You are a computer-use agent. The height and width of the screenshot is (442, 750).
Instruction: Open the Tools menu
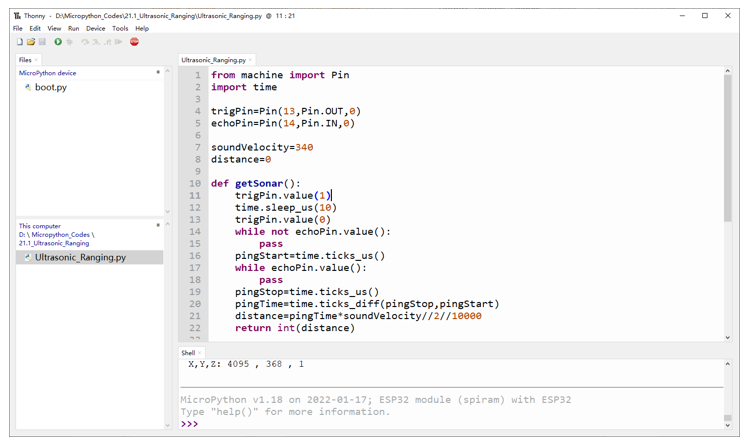click(120, 29)
